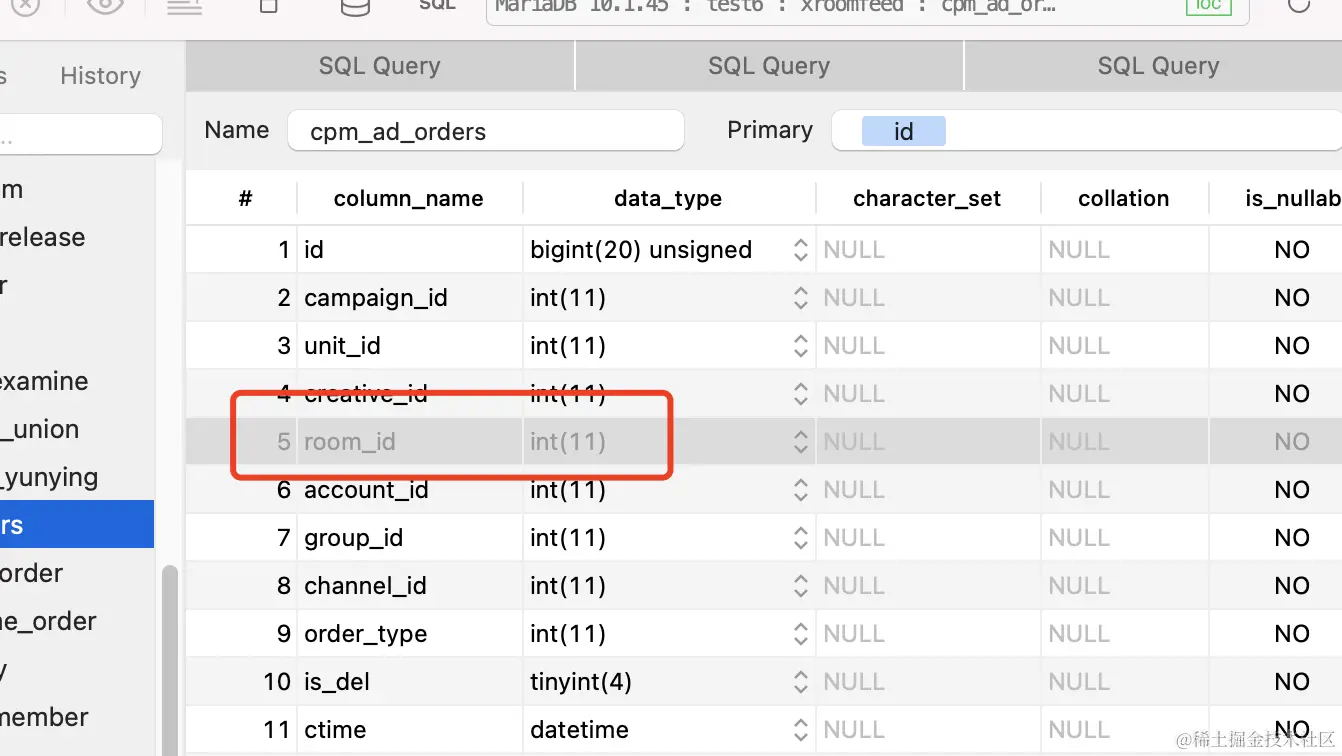Click the collation column header
This screenshot has width=1342, height=756.
pyautogui.click(x=1123, y=198)
